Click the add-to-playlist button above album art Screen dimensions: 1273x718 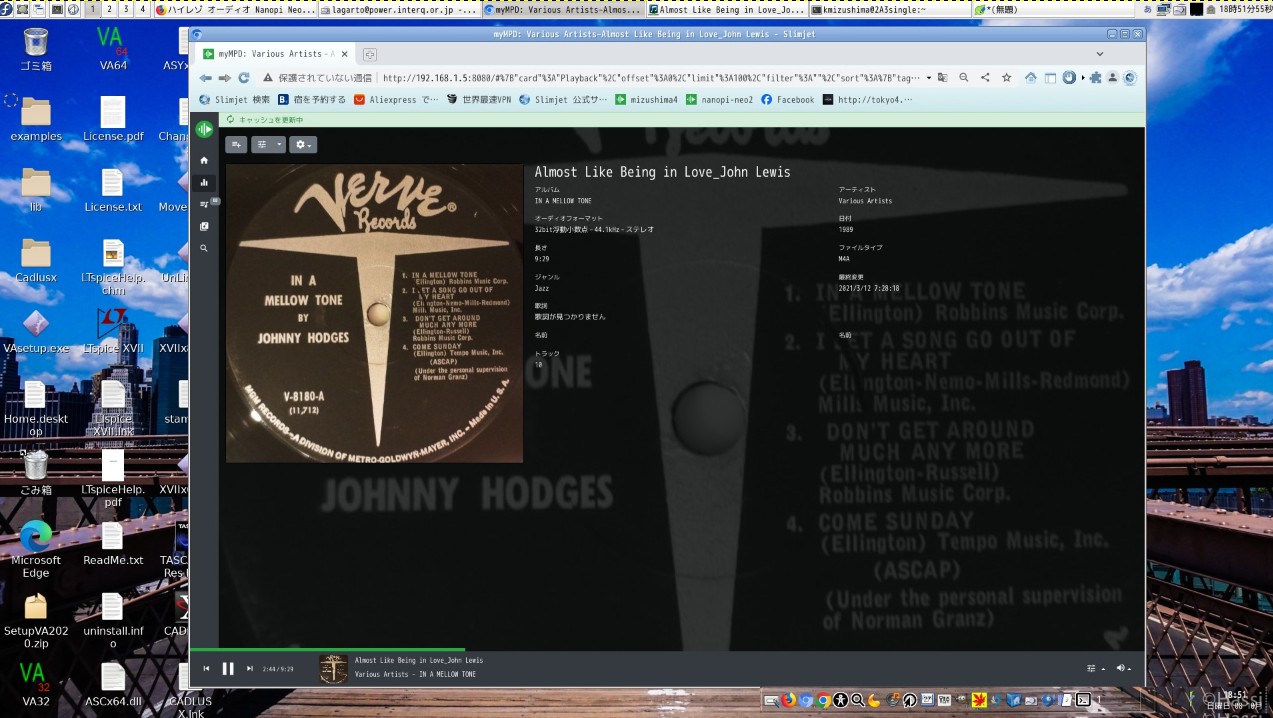pyautogui.click(x=236, y=145)
